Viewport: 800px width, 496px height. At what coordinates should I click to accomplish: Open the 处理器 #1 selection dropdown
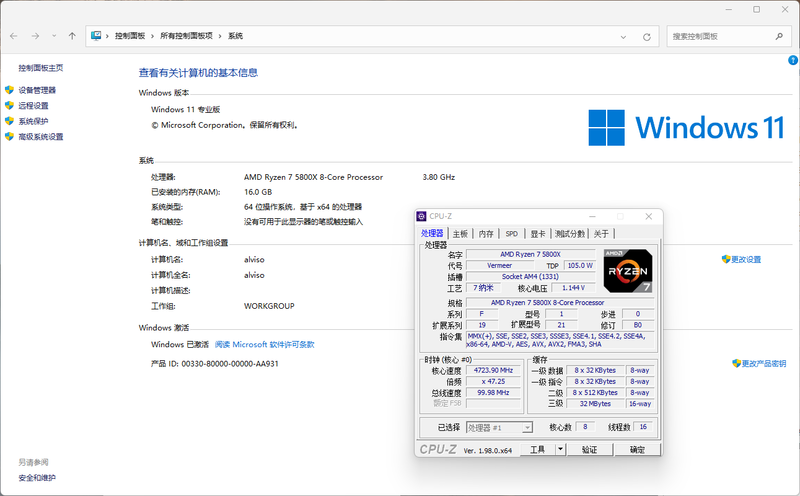(499, 428)
